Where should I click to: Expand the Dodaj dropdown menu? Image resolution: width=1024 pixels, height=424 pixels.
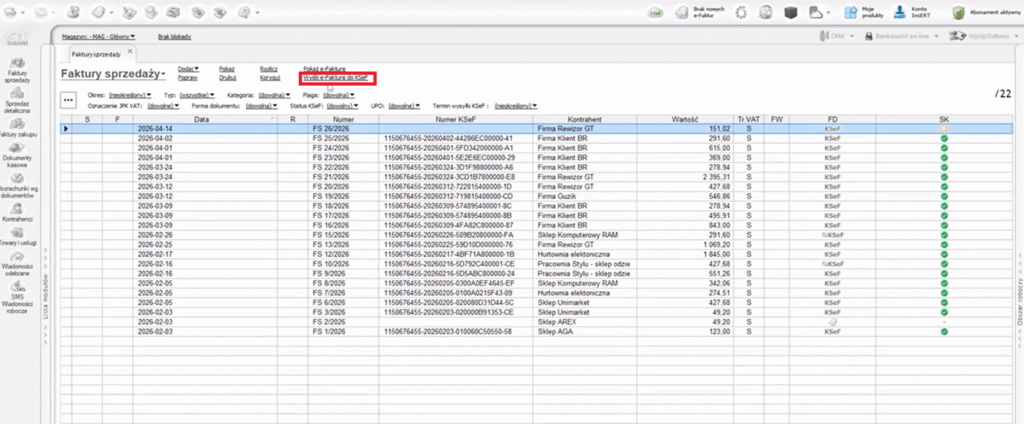pyautogui.click(x=188, y=67)
